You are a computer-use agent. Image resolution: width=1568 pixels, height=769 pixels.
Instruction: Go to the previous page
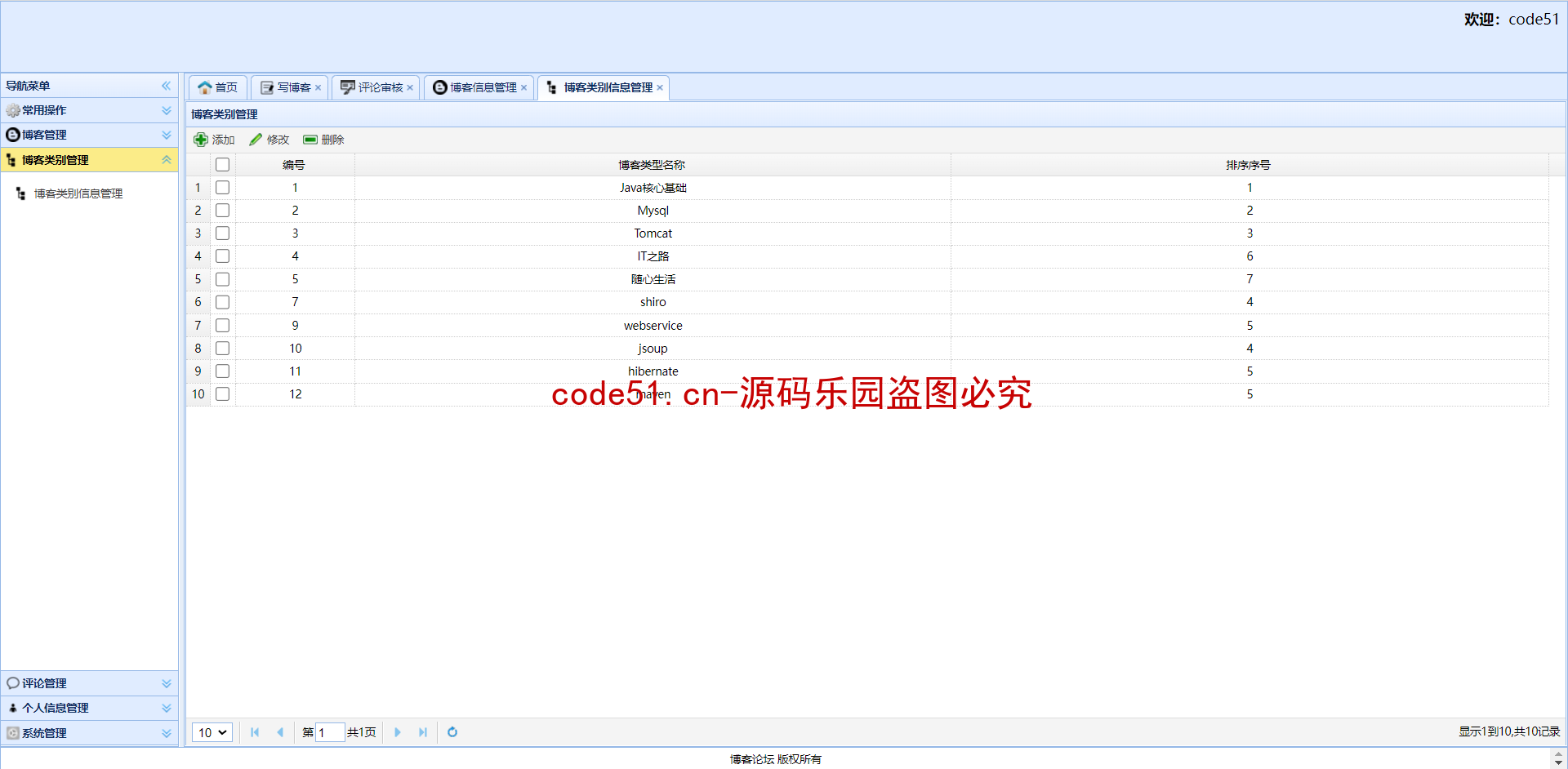pyautogui.click(x=280, y=732)
